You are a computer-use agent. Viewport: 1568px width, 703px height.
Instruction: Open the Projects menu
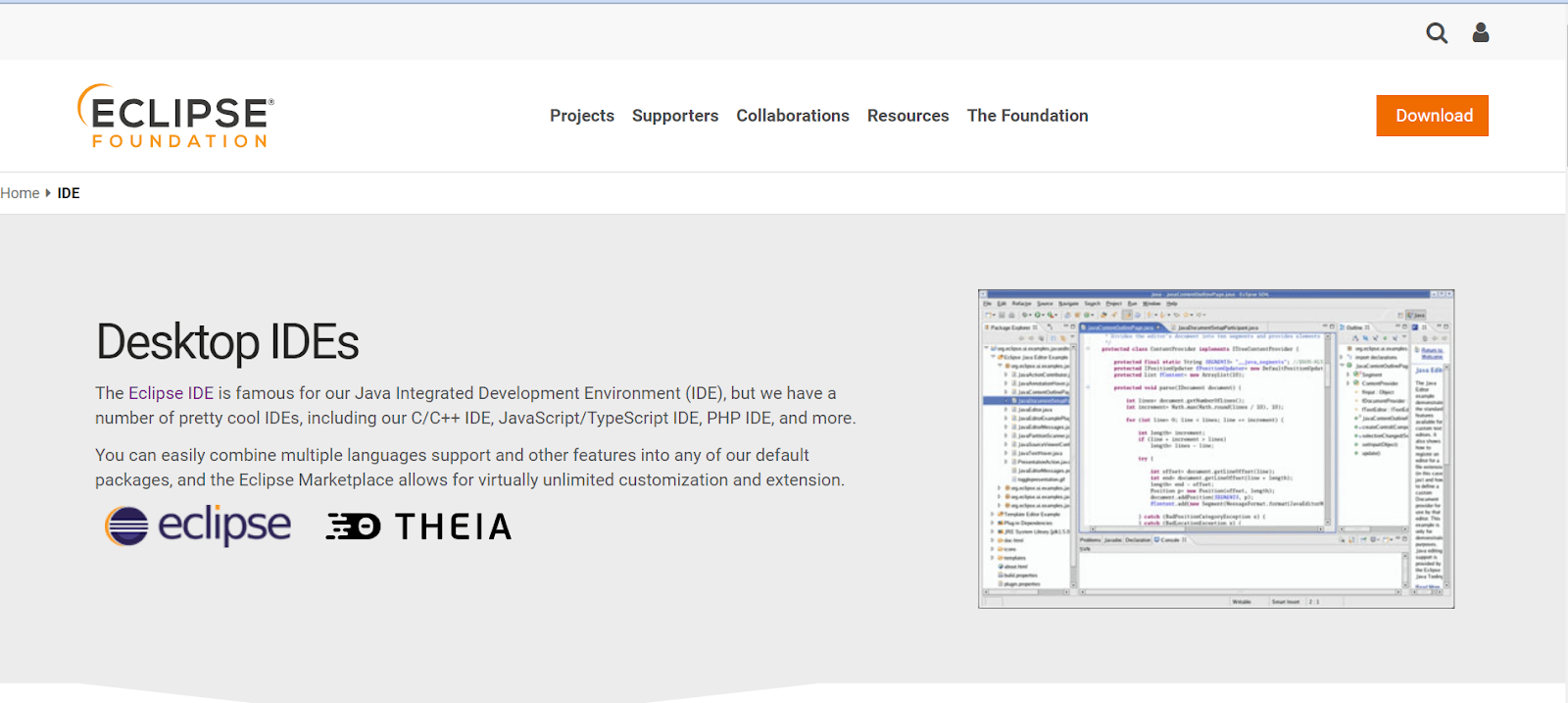pyautogui.click(x=582, y=116)
